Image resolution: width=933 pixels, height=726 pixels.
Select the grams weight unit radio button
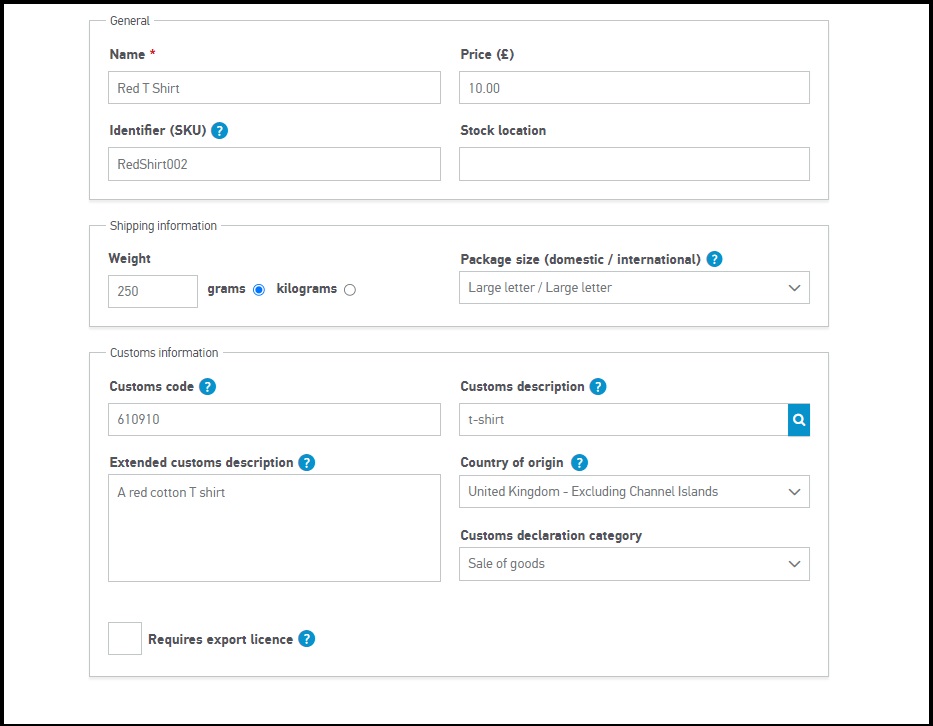coord(259,290)
